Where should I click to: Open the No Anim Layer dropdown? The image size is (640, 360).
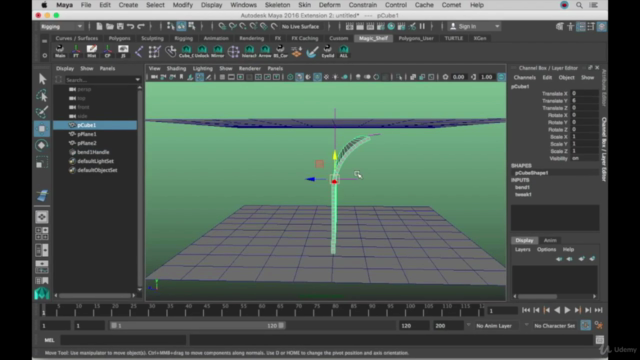(x=497, y=326)
